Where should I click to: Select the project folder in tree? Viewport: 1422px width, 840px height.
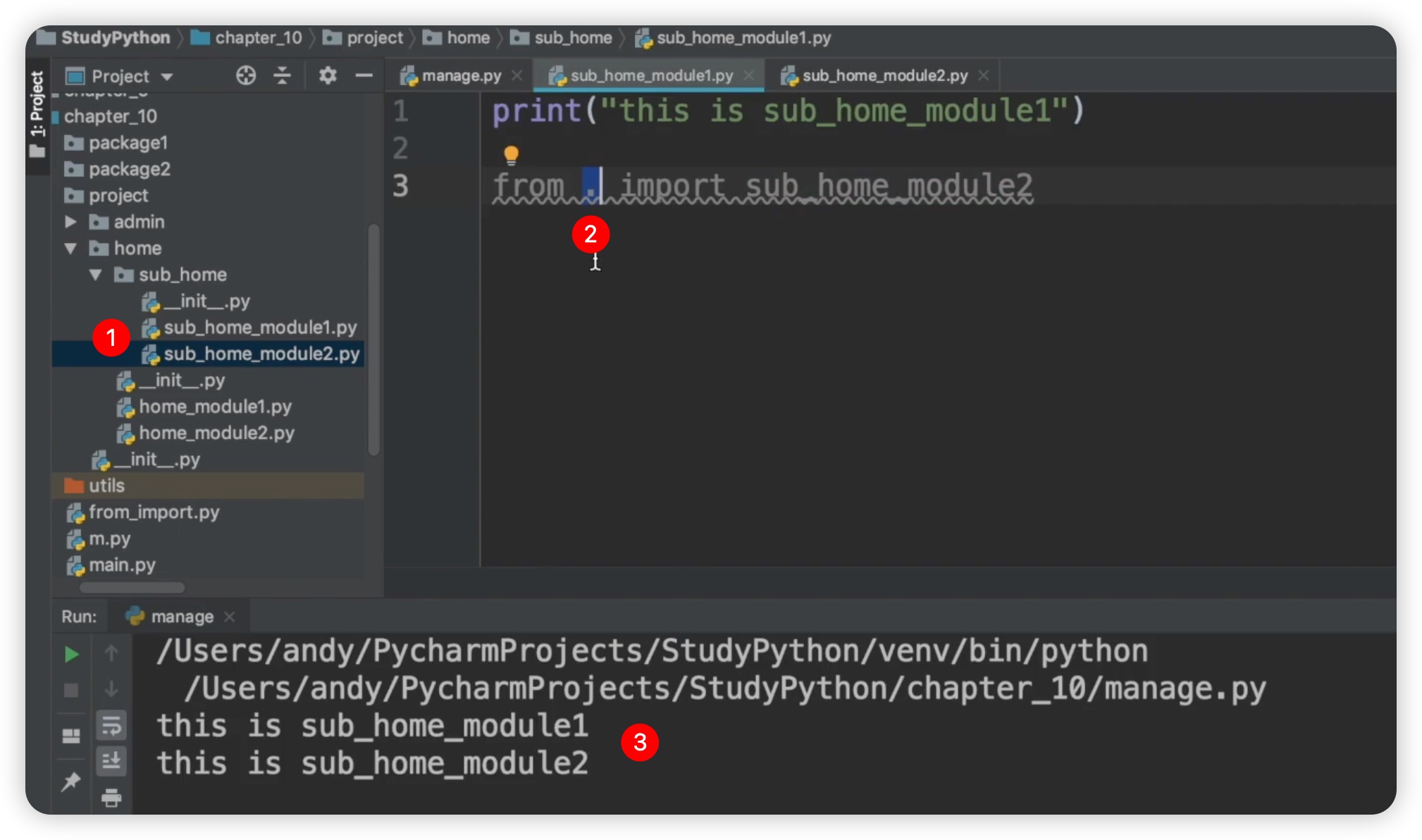[118, 195]
